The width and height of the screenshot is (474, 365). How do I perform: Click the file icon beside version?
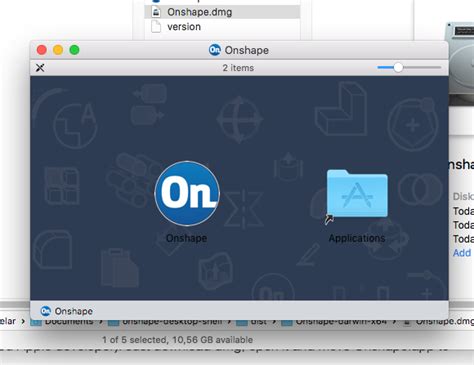pos(156,27)
